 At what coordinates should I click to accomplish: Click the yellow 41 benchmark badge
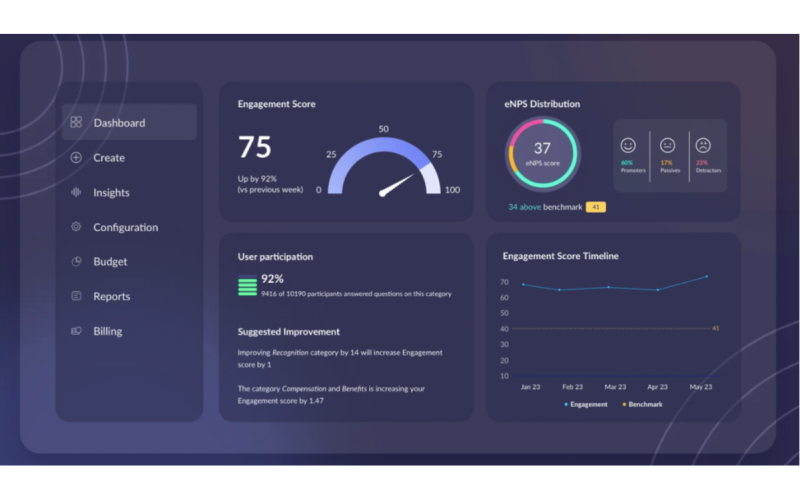tap(595, 207)
